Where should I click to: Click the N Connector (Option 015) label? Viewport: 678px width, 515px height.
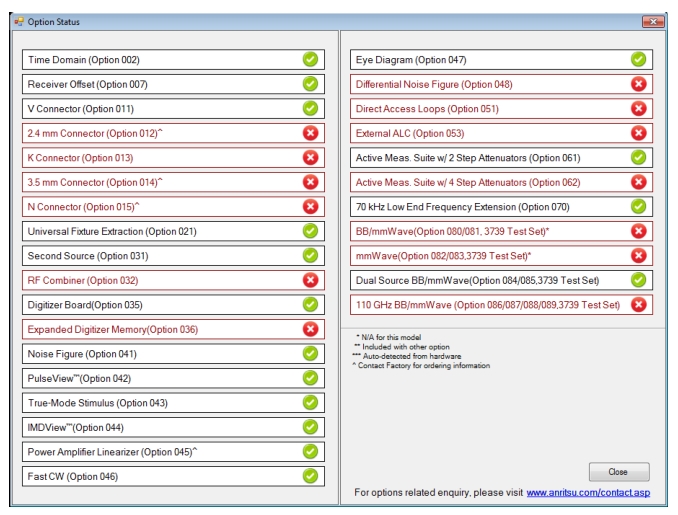pyautogui.click(x=81, y=207)
